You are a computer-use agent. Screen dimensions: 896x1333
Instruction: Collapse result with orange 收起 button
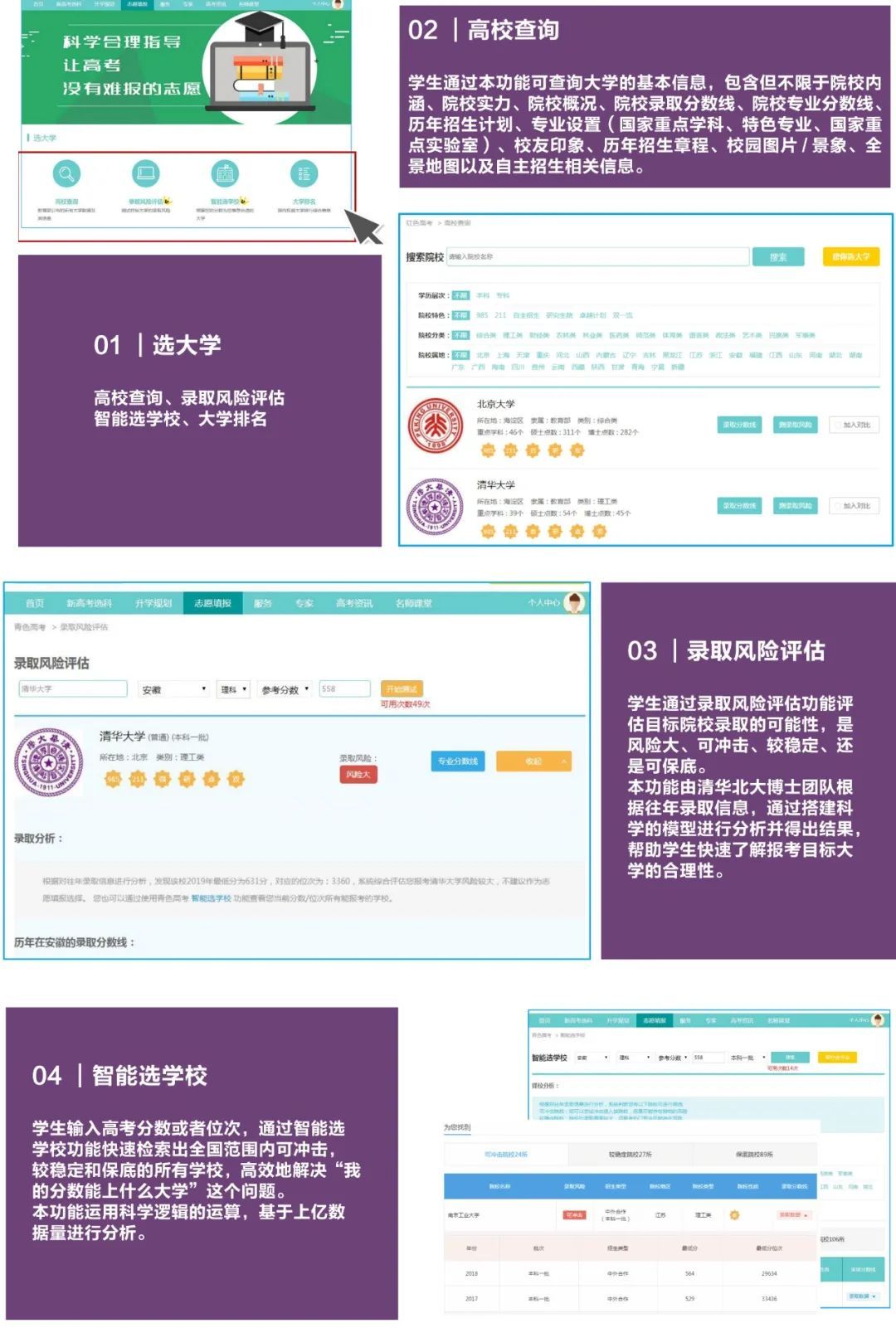(533, 761)
